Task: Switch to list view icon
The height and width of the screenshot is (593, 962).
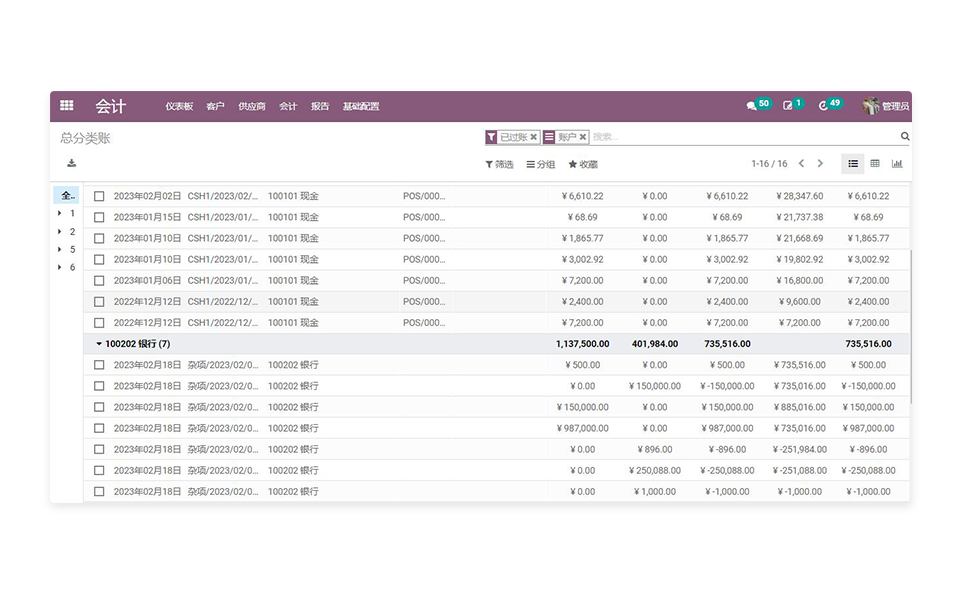Action: click(853, 164)
